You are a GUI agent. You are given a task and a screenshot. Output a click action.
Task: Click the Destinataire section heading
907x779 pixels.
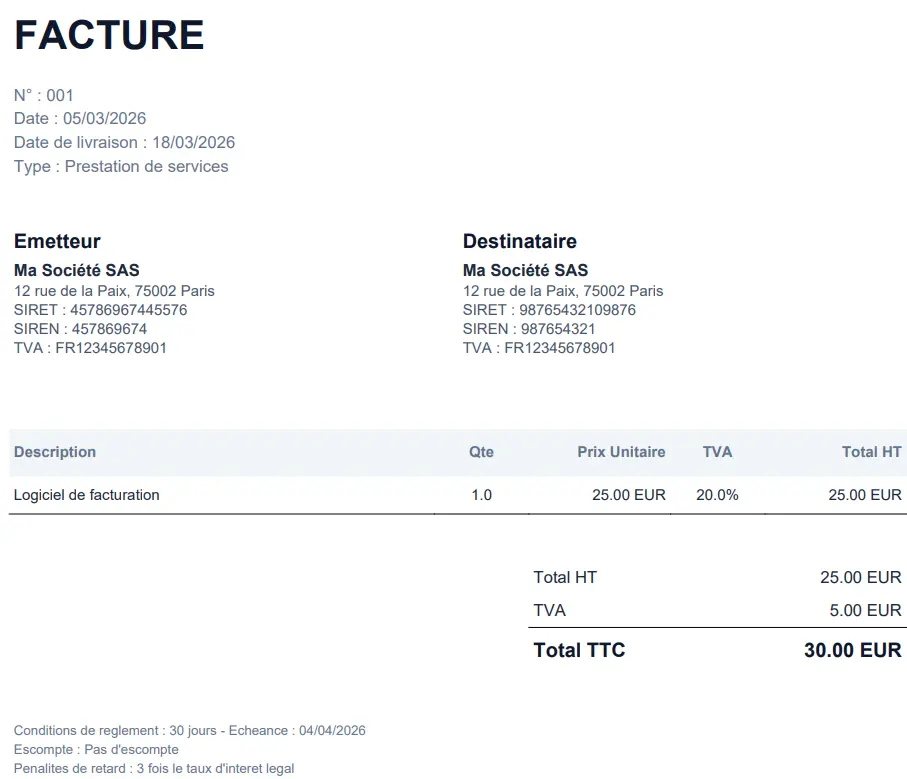[519, 241]
